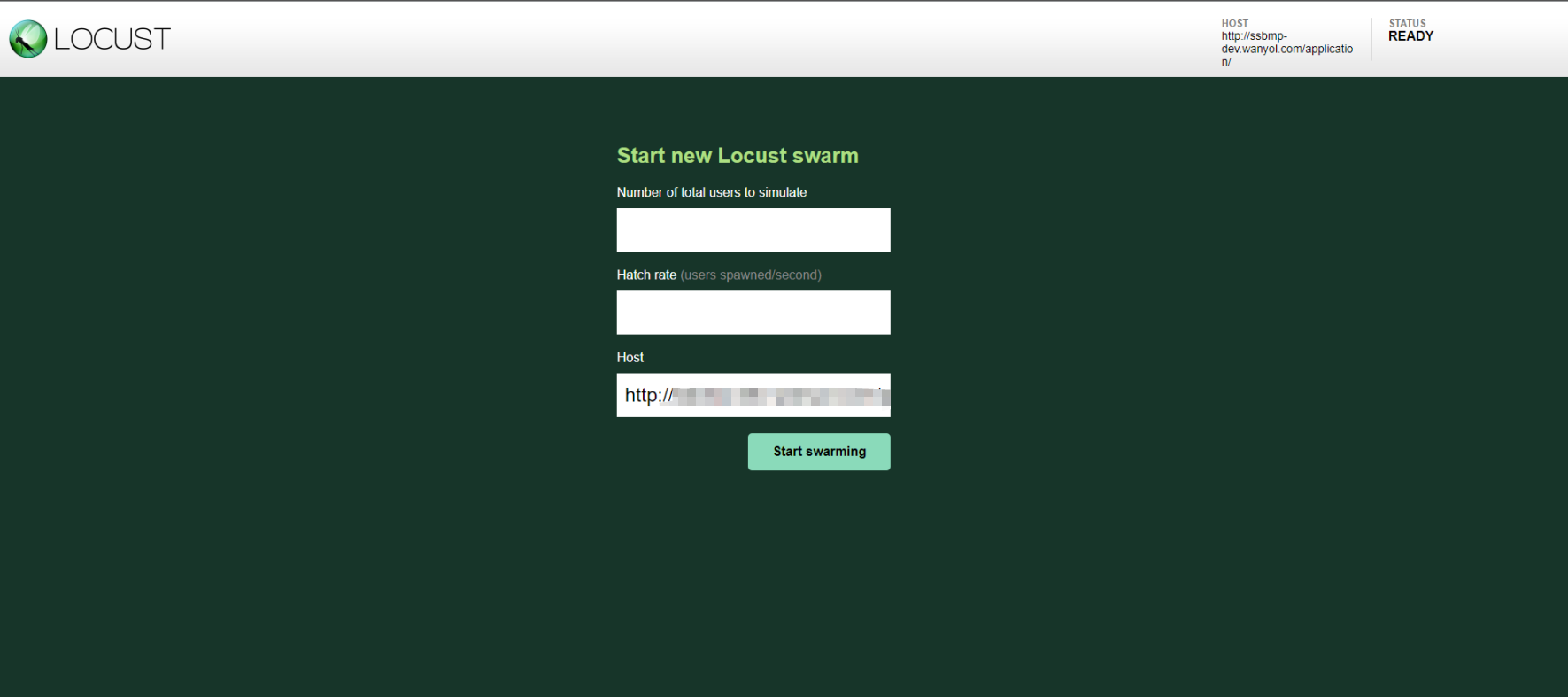Click the 'Hatch rate' label
Image resolution: width=1568 pixels, height=697 pixels.
point(646,275)
